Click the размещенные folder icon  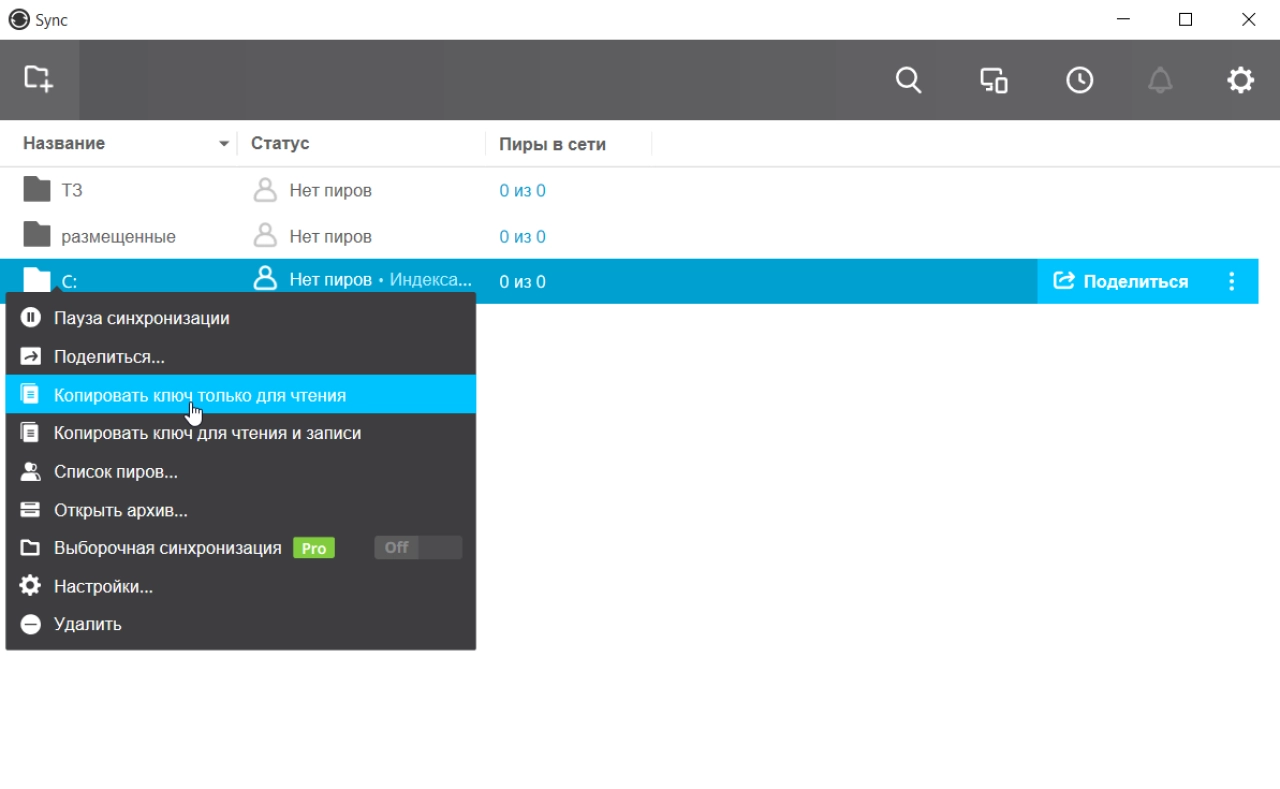[37, 235]
